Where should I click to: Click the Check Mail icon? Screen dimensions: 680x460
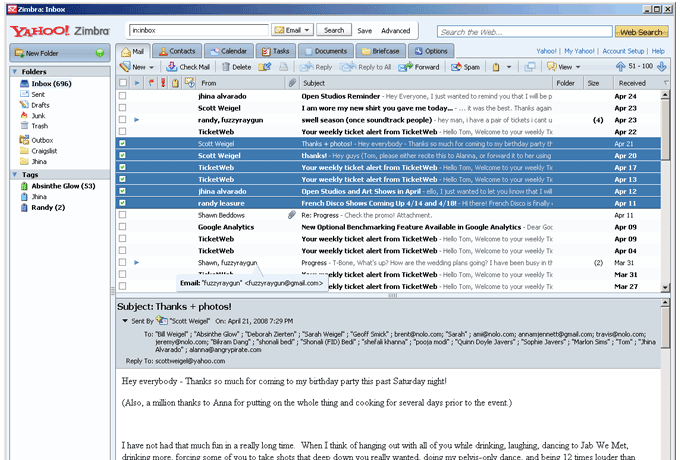point(171,67)
